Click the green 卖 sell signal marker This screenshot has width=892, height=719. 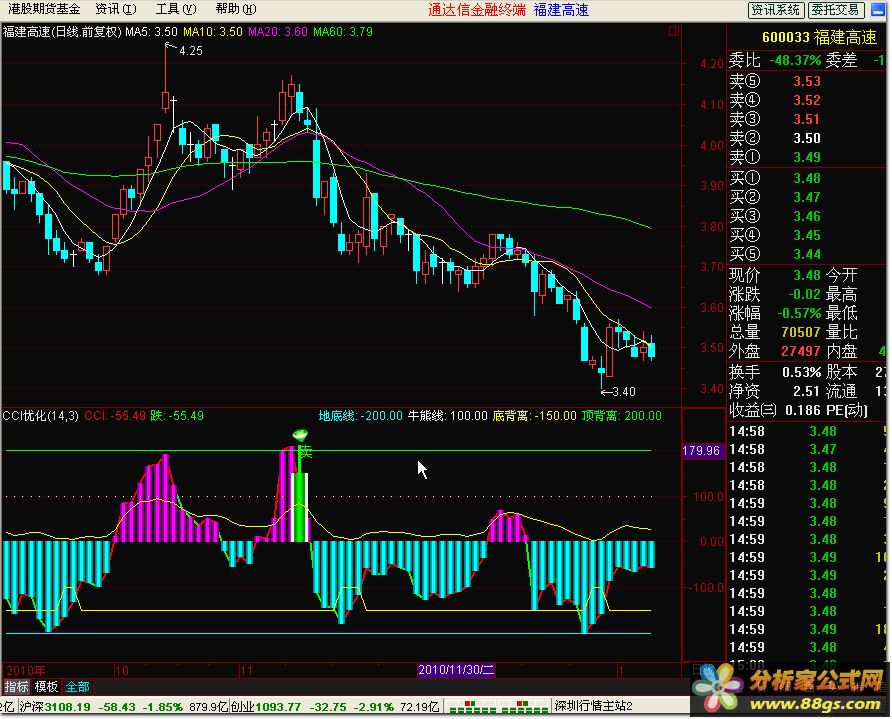305,453
